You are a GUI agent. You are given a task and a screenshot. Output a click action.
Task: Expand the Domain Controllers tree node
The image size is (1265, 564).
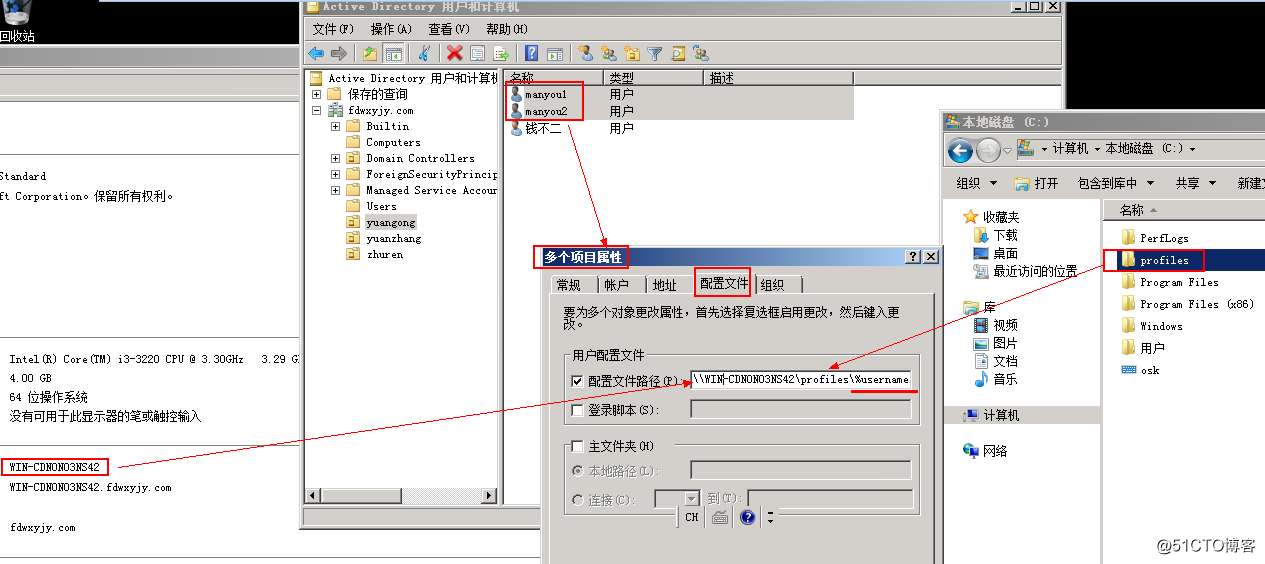click(x=336, y=158)
